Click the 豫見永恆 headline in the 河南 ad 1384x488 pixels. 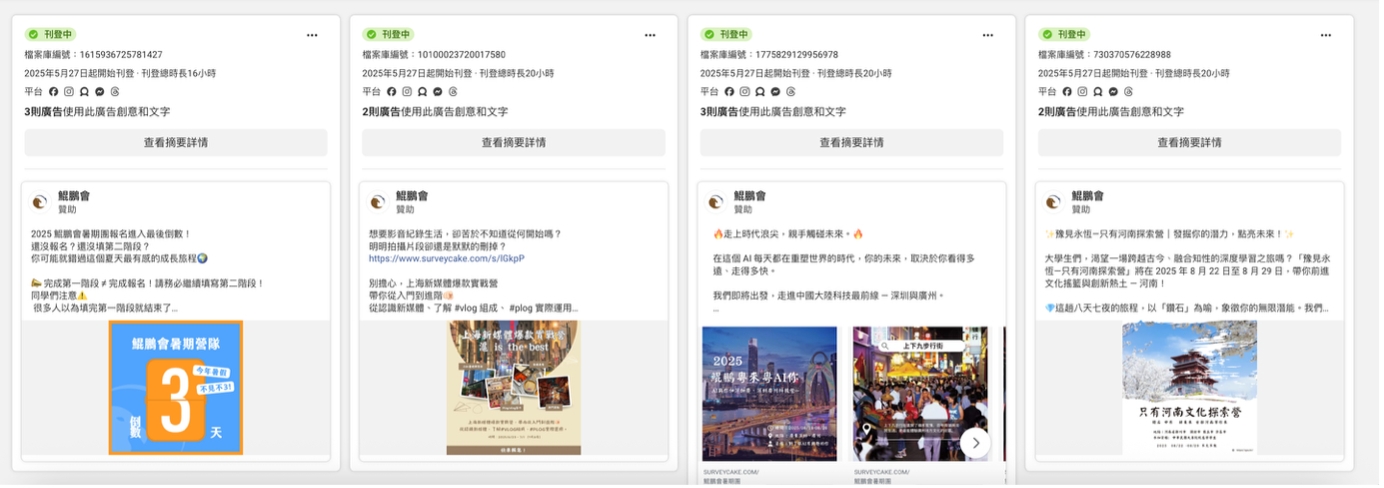1172,233
